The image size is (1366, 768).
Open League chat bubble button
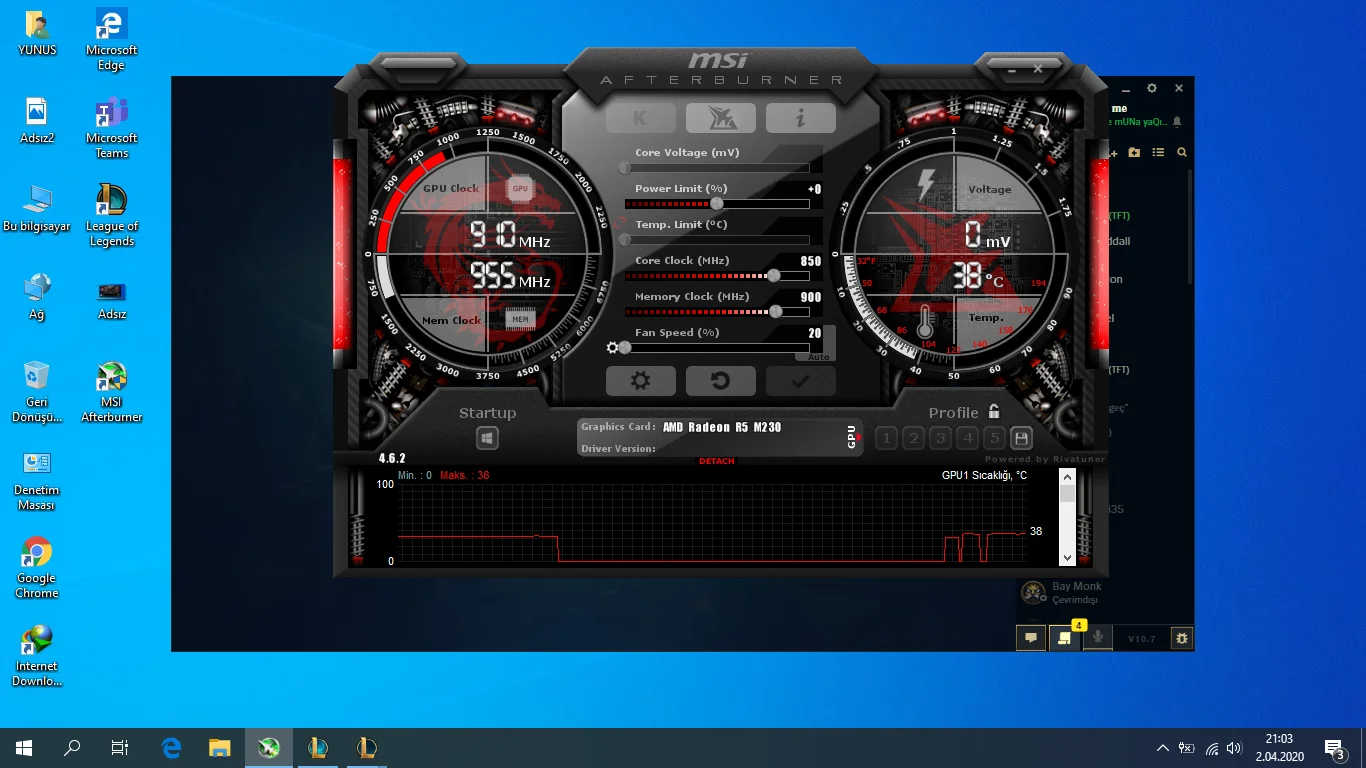tap(1031, 637)
